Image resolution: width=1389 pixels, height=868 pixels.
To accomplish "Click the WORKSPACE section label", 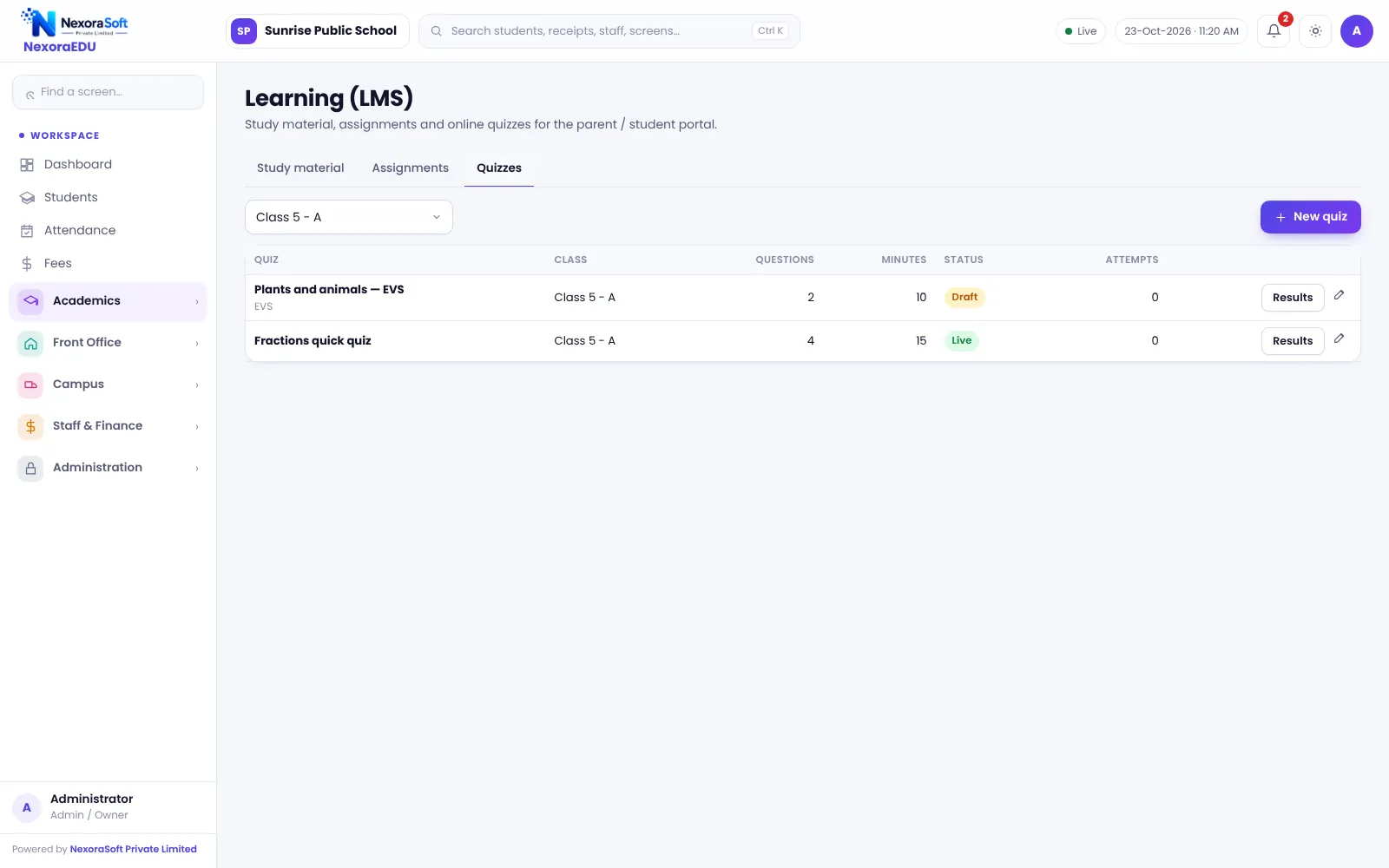I will click(65, 136).
